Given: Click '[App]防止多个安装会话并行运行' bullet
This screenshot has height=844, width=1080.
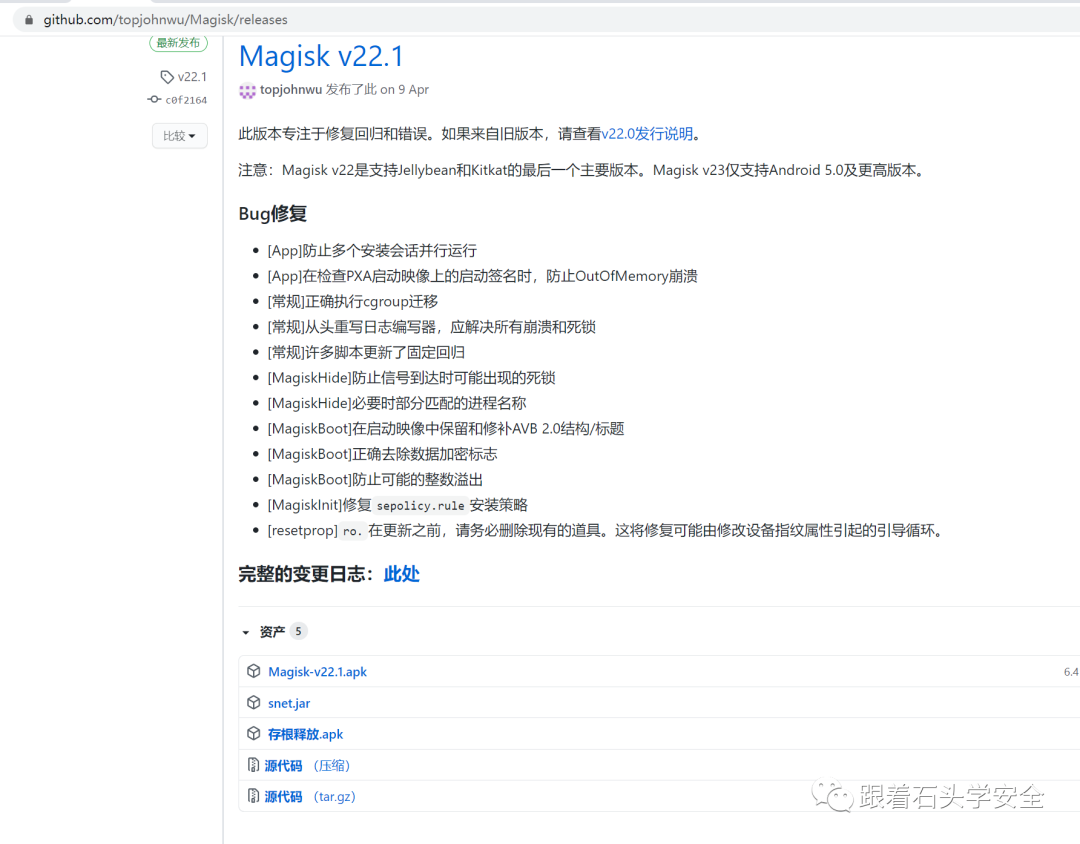Looking at the screenshot, I should [x=372, y=251].
